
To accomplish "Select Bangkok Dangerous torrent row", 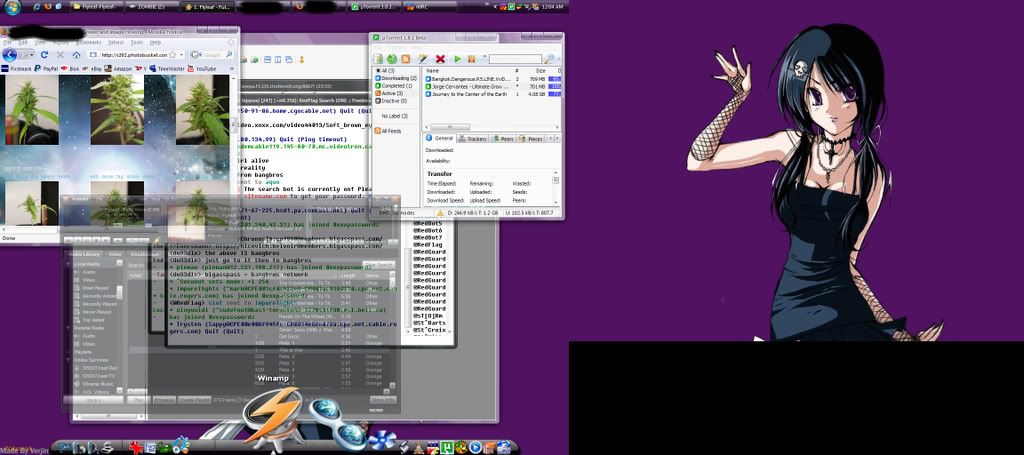I will pyautogui.click(x=493, y=78).
